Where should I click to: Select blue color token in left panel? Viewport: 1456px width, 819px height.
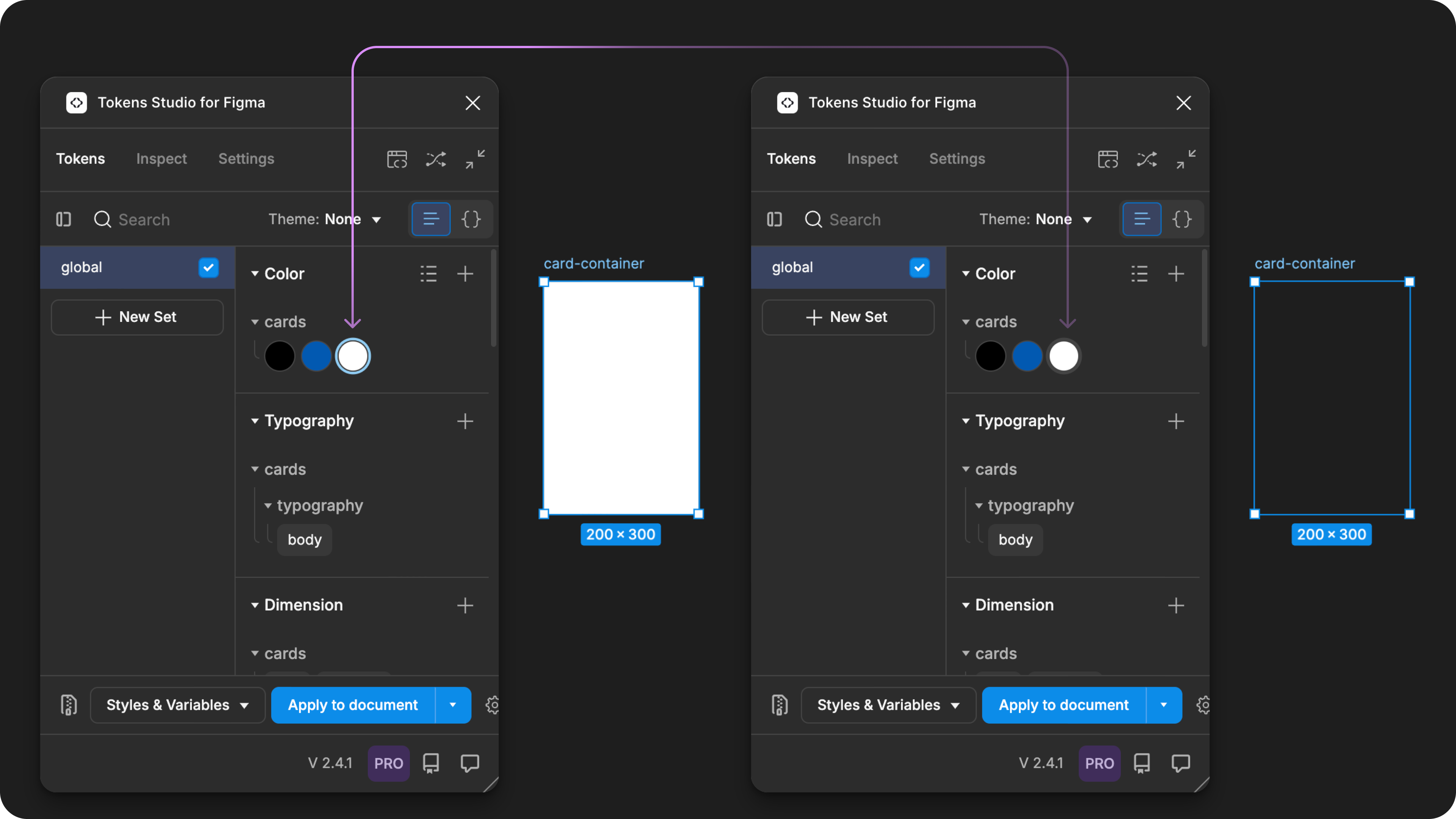coord(316,356)
